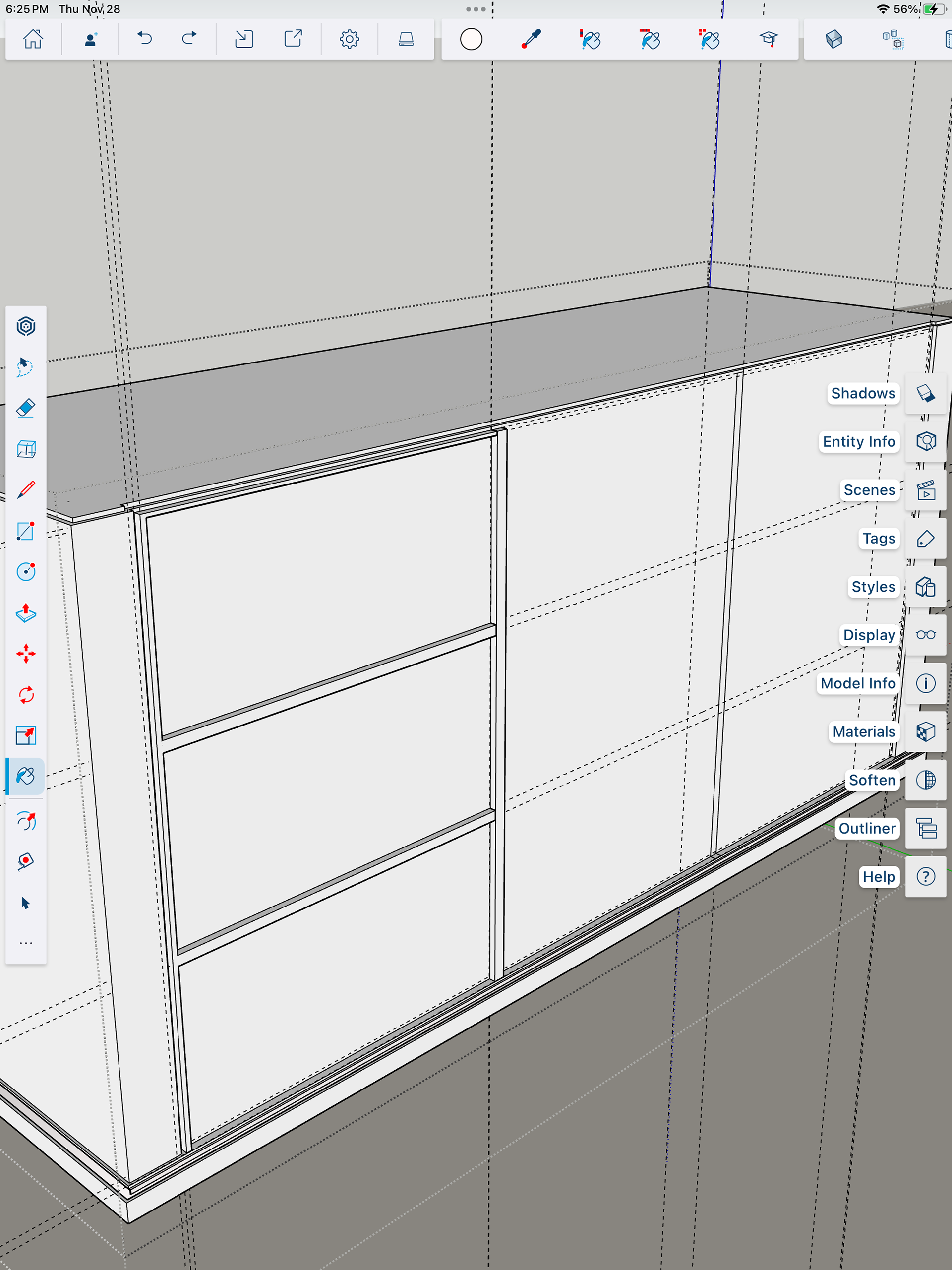Open the Tags panel
This screenshot has width=952, height=1270.
point(925,539)
